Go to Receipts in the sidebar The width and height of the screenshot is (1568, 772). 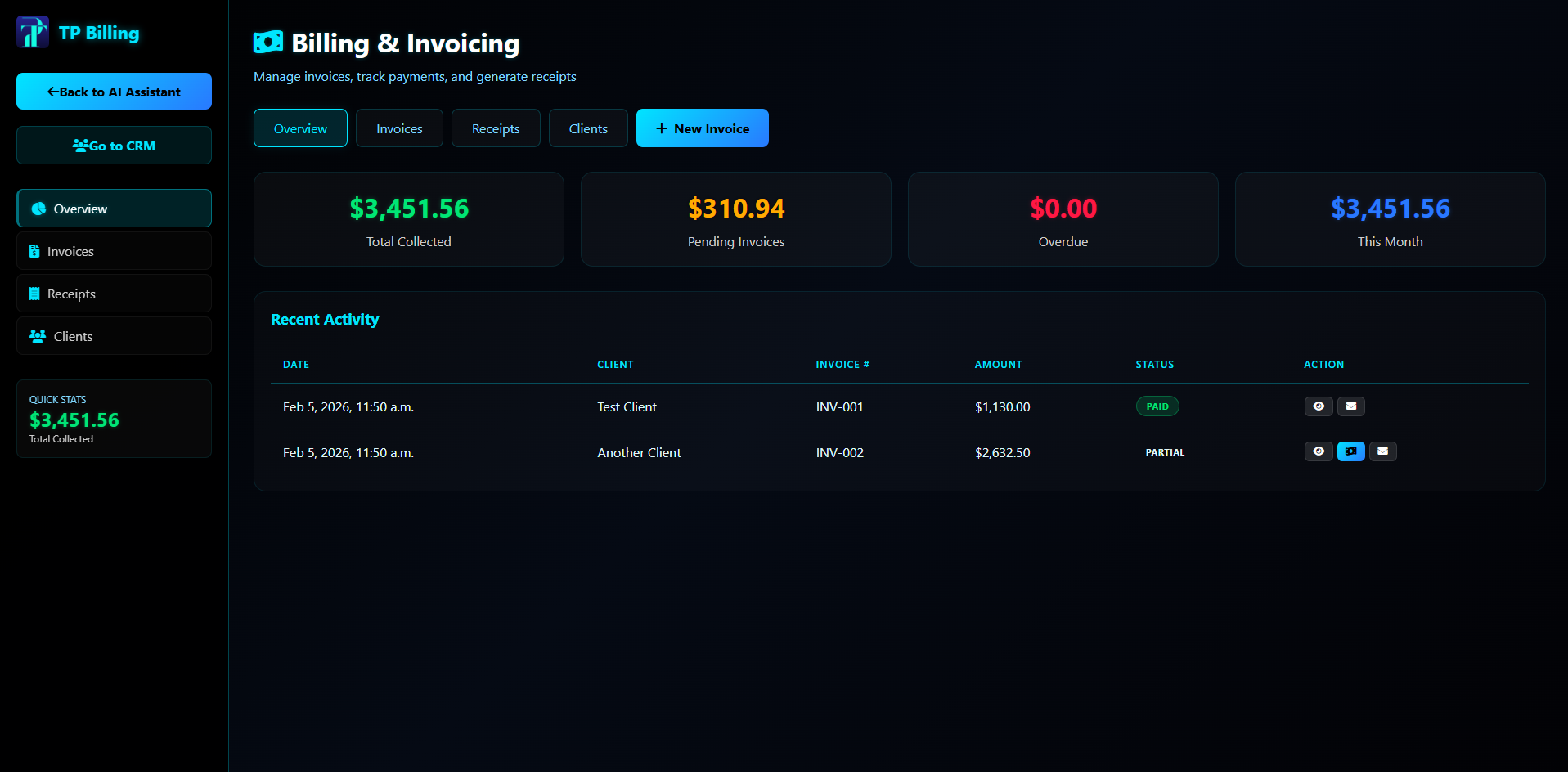[x=114, y=294]
